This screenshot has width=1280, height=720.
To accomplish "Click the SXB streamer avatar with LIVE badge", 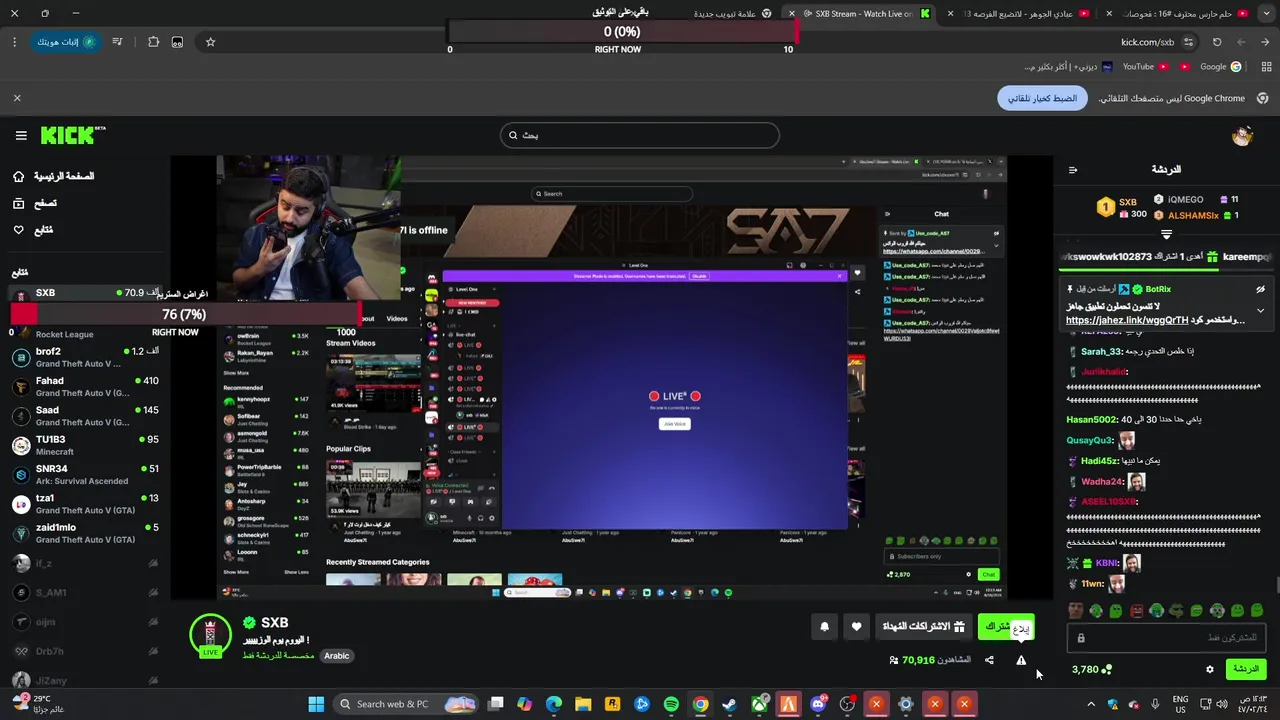I will 210,635.
